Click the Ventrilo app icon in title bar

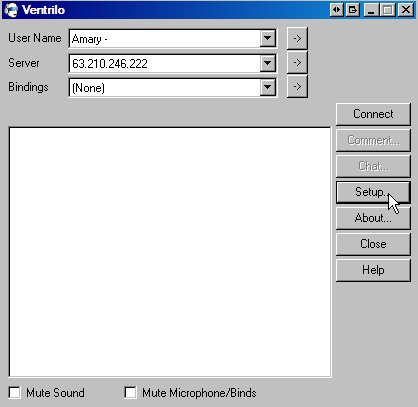(12, 10)
